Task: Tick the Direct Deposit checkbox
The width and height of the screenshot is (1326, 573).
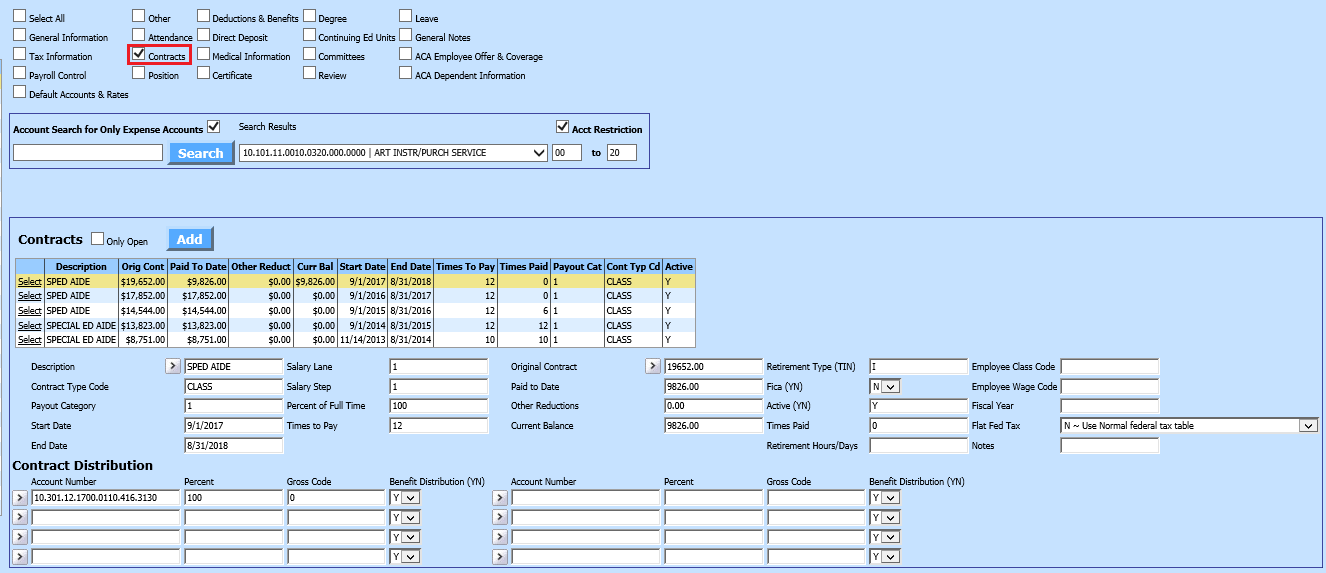Action: pos(203,37)
